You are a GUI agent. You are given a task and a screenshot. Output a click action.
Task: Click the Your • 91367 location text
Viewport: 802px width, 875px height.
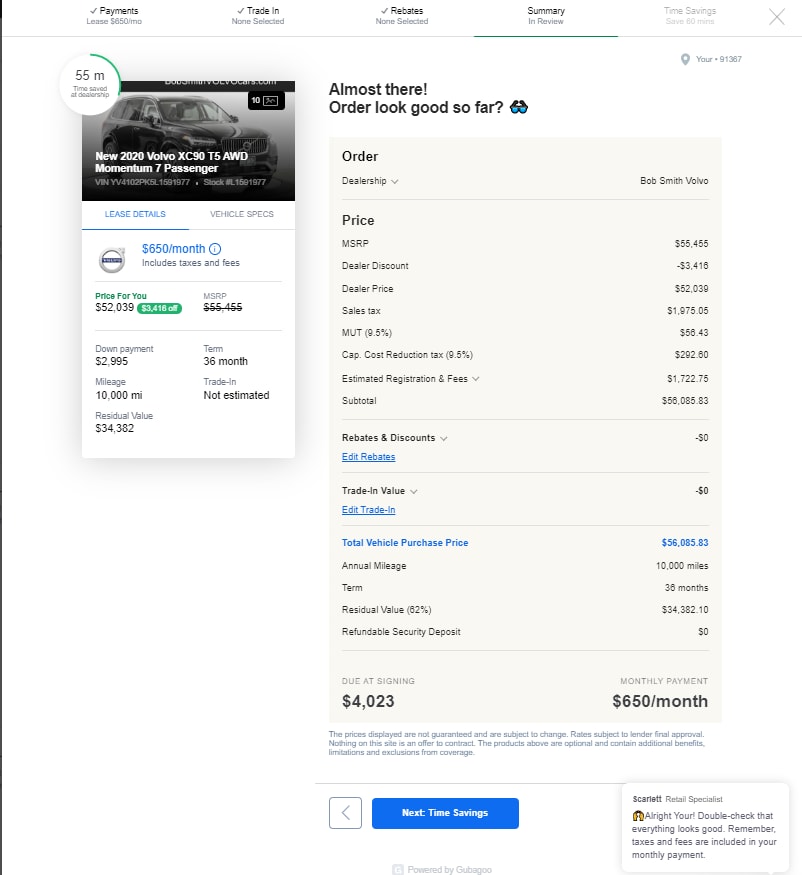[719, 59]
